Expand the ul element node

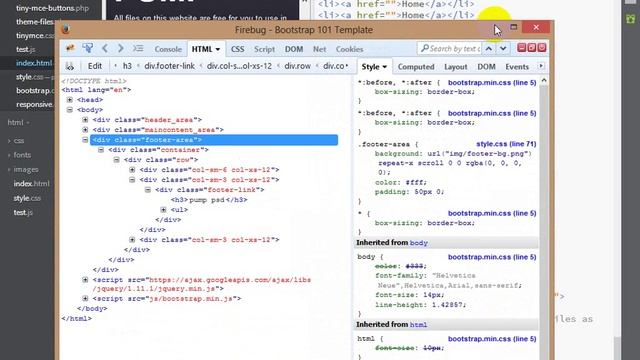(x=163, y=209)
